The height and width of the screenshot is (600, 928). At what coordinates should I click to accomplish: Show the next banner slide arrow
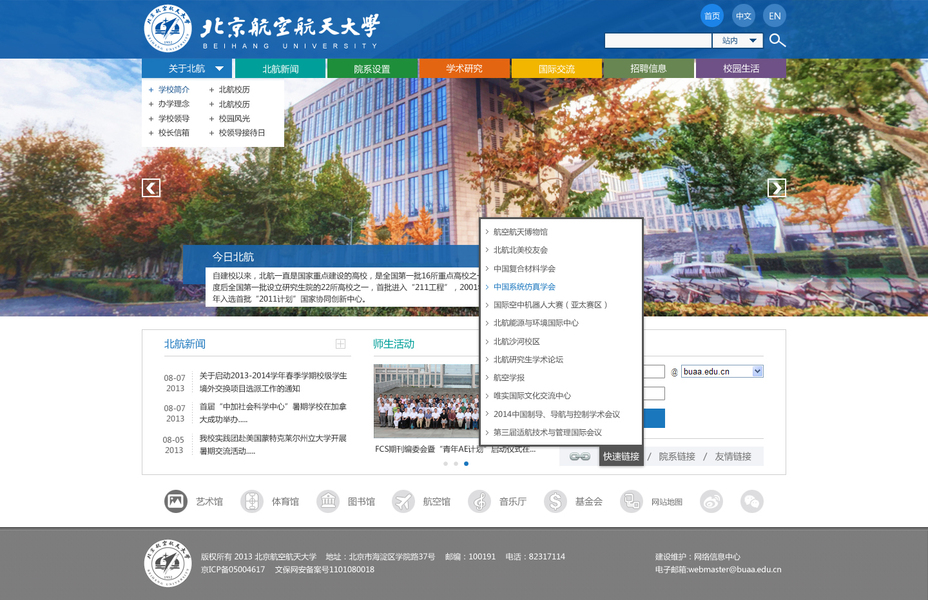coord(776,188)
